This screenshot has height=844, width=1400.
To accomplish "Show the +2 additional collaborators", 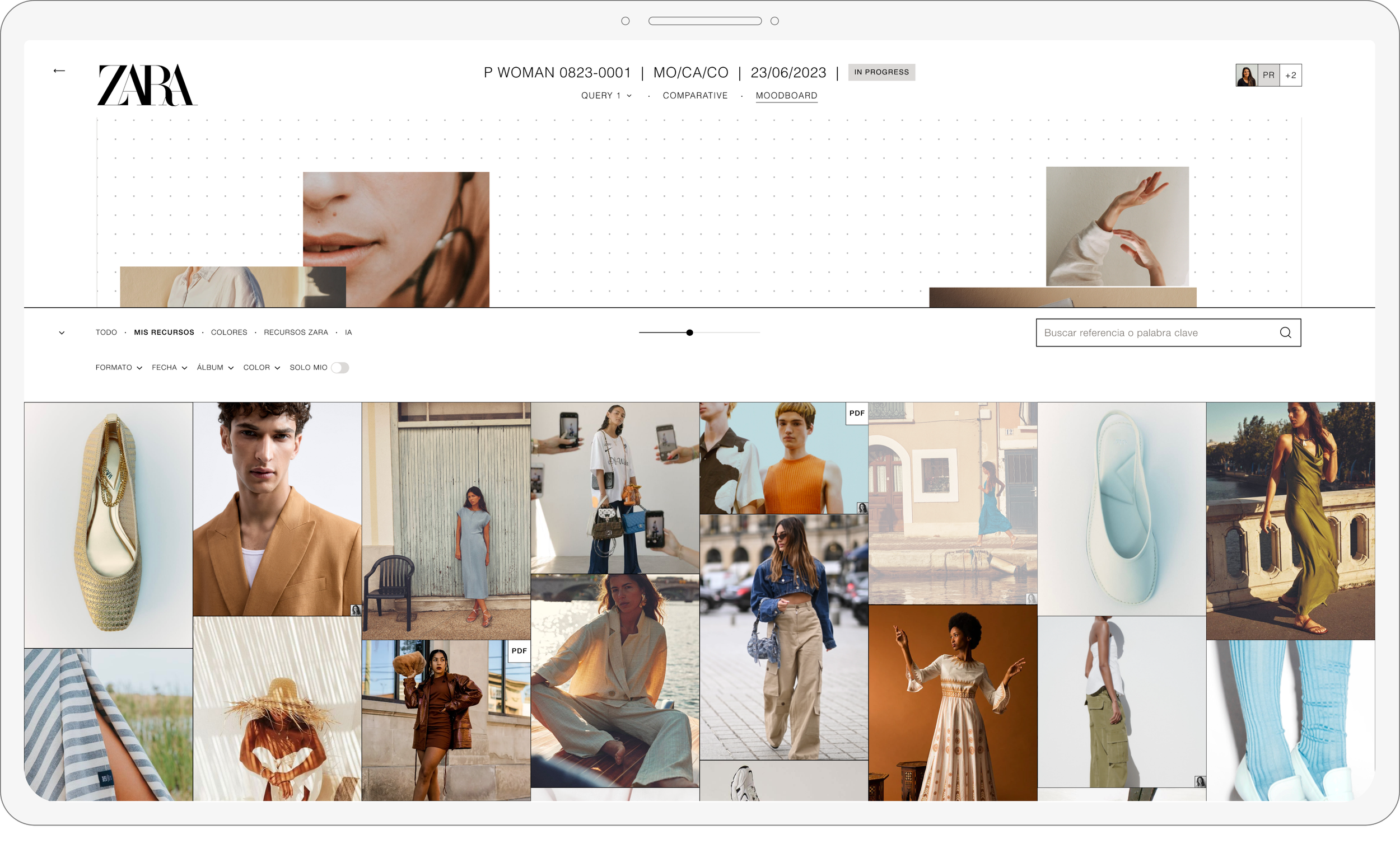I will pos(1290,75).
